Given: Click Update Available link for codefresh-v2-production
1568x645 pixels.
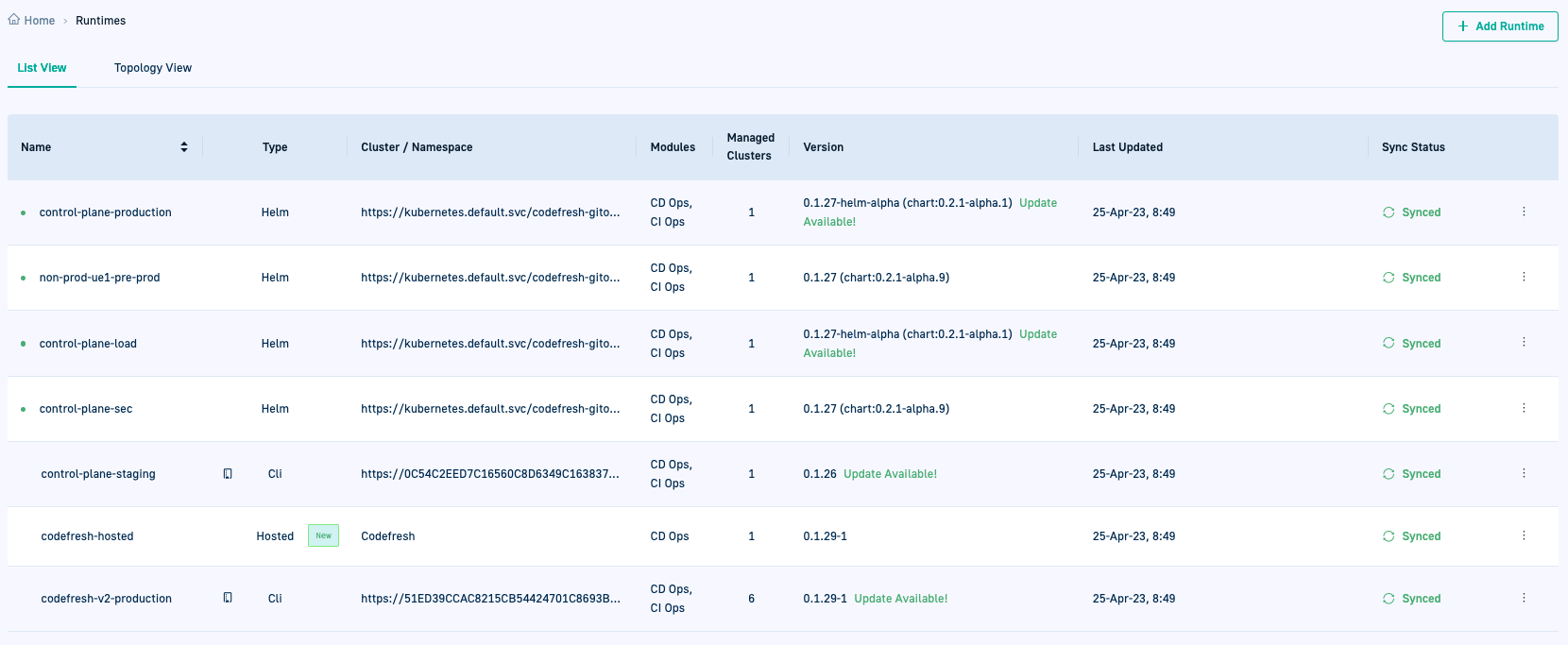Looking at the screenshot, I should pyautogui.click(x=900, y=599).
